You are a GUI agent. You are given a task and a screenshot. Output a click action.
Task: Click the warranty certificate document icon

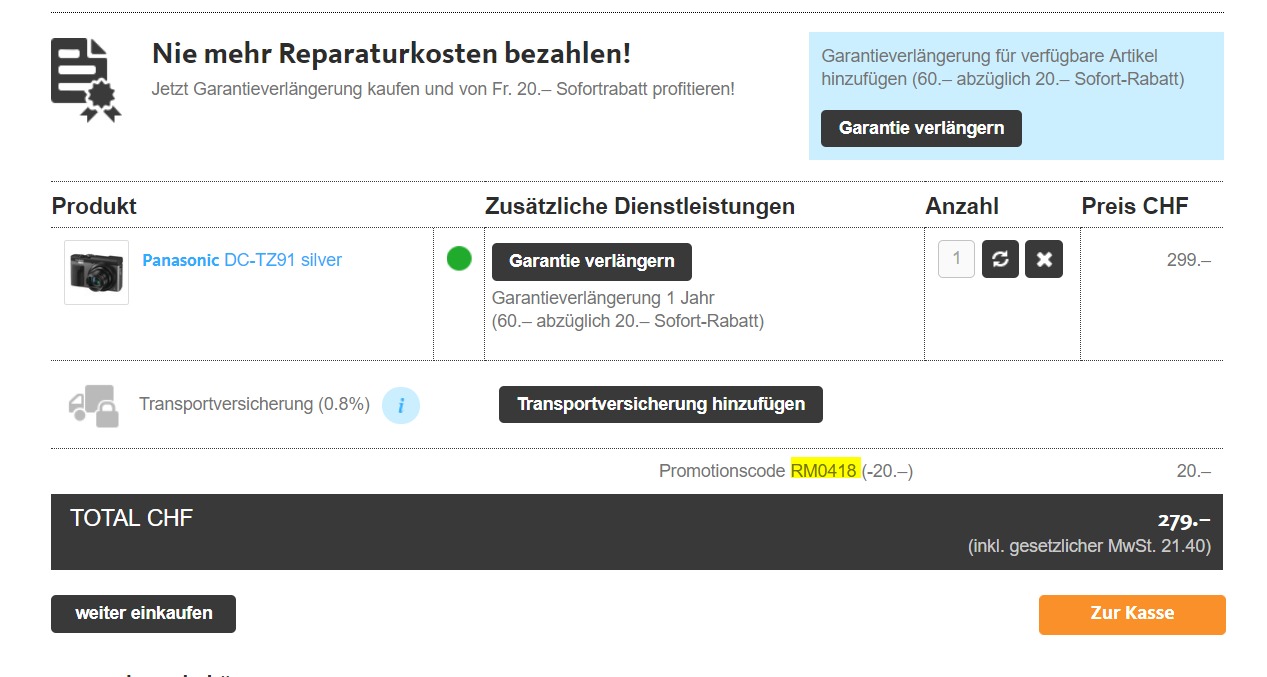[x=86, y=80]
